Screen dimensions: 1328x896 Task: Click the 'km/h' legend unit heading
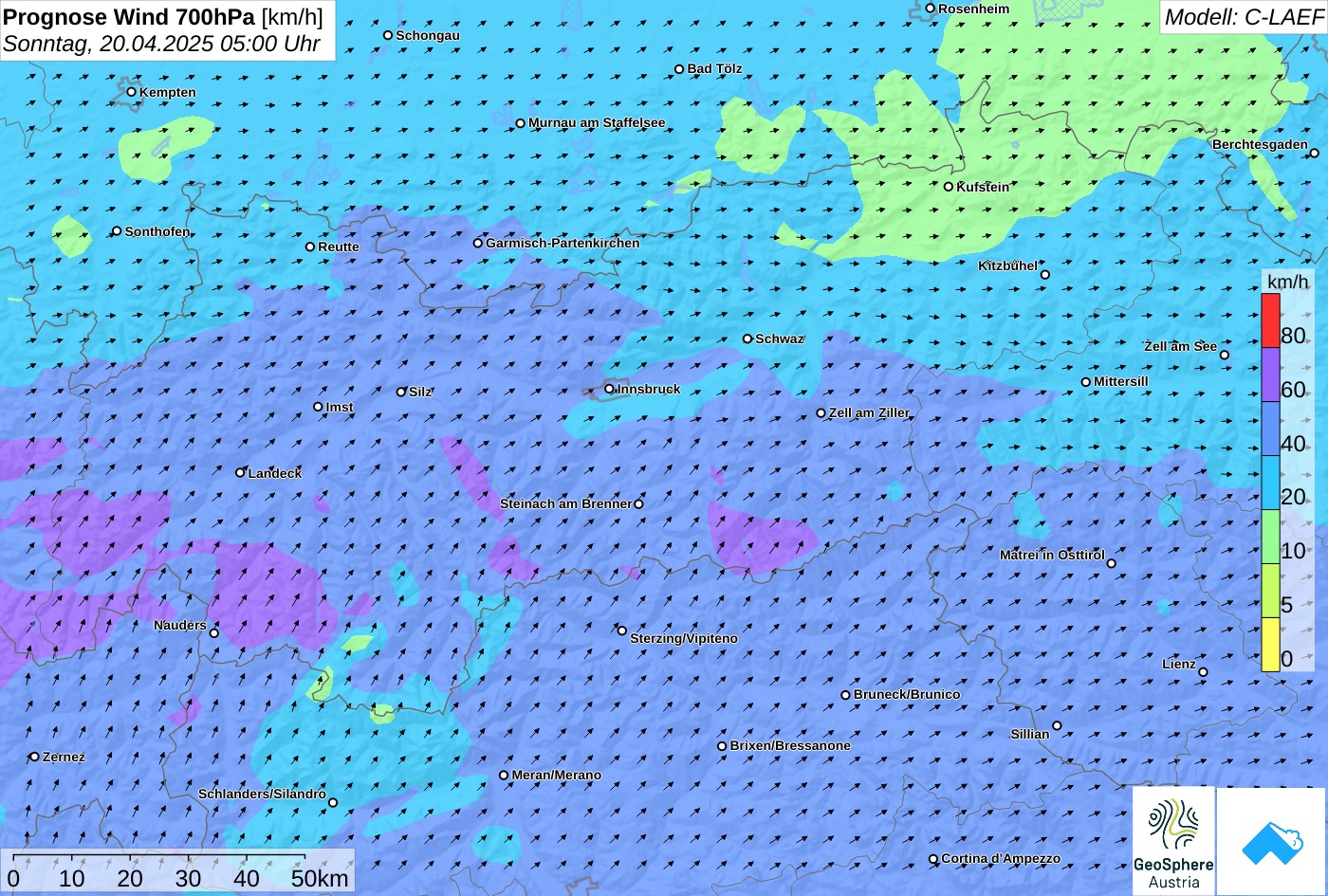point(1287,282)
